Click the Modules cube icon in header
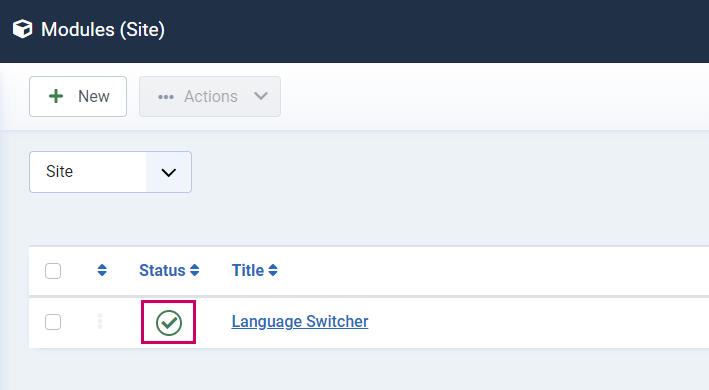The image size is (709, 390). pos(22,29)
